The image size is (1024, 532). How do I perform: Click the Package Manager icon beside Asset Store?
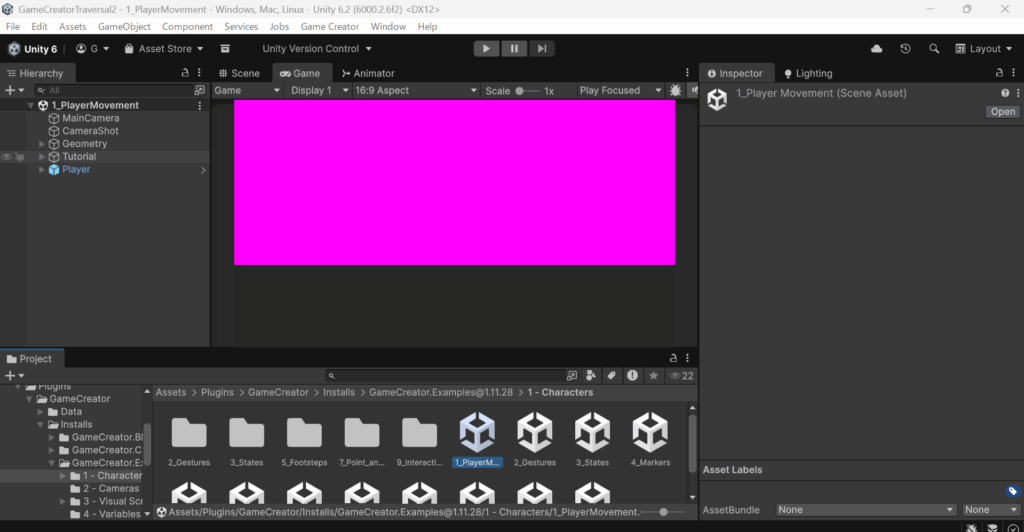(x=226, y=48)
